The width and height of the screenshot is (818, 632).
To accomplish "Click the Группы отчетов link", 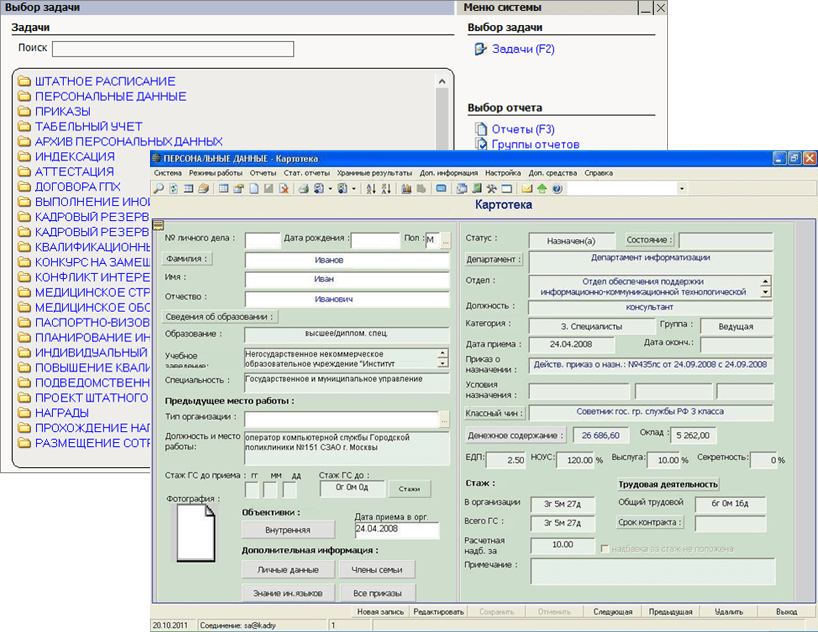I will [535, 145].
